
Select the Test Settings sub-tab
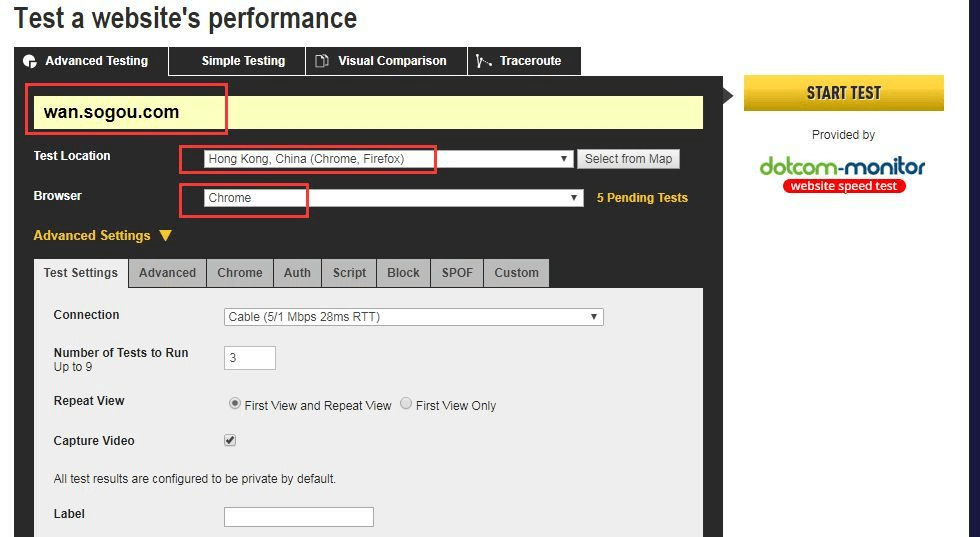pos(81,273)
